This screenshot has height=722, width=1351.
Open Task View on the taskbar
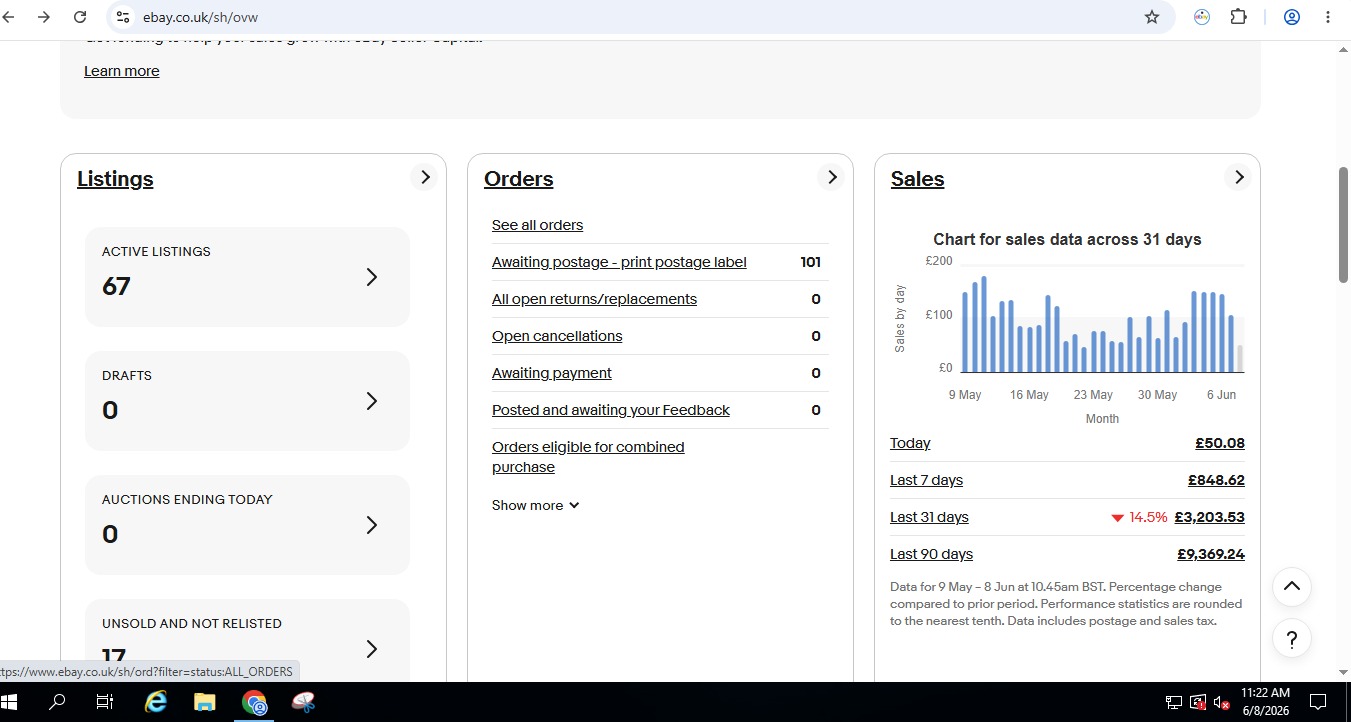pos(105,702)
